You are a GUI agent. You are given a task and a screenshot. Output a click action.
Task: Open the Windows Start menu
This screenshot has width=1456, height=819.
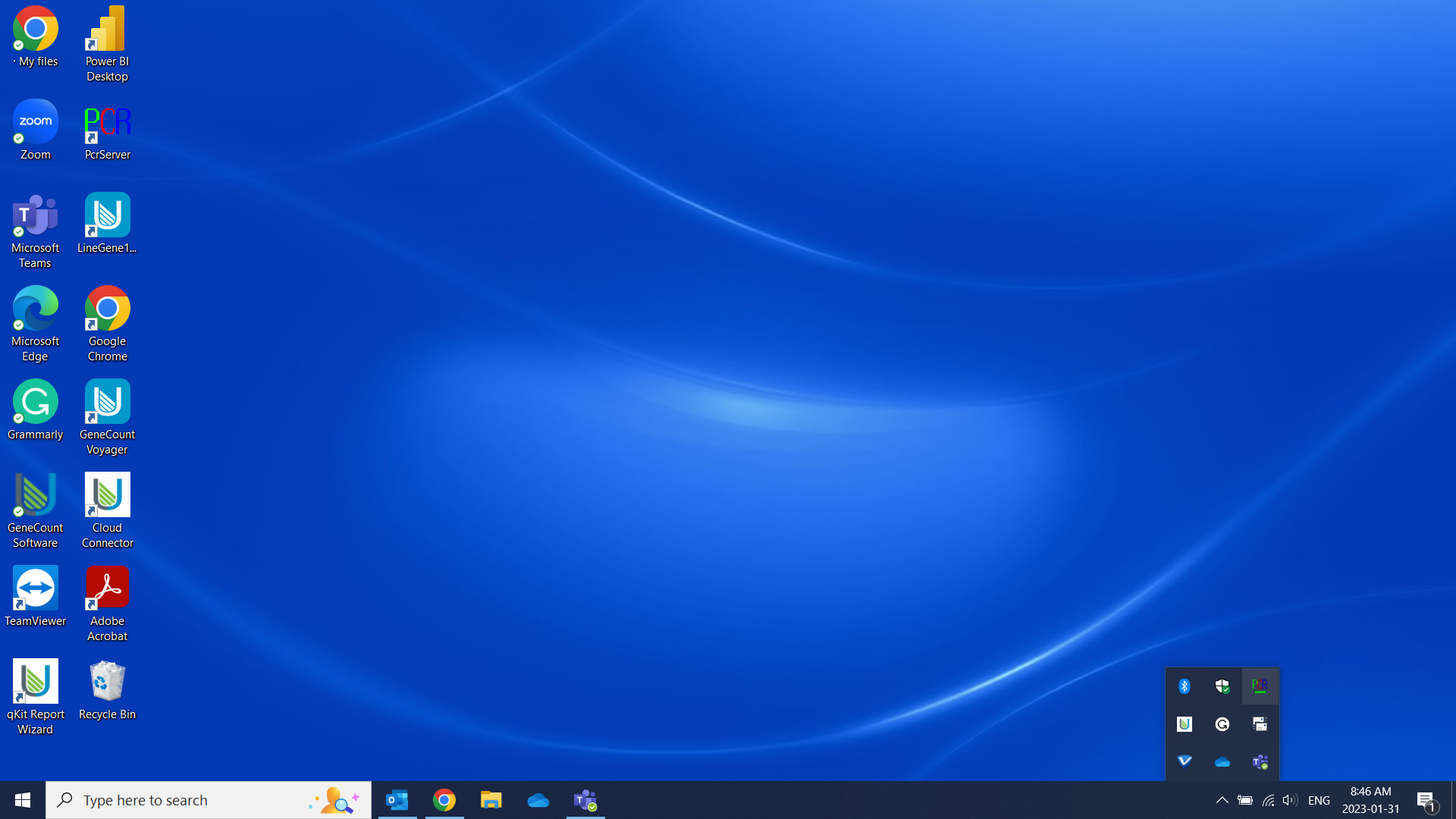23,800
